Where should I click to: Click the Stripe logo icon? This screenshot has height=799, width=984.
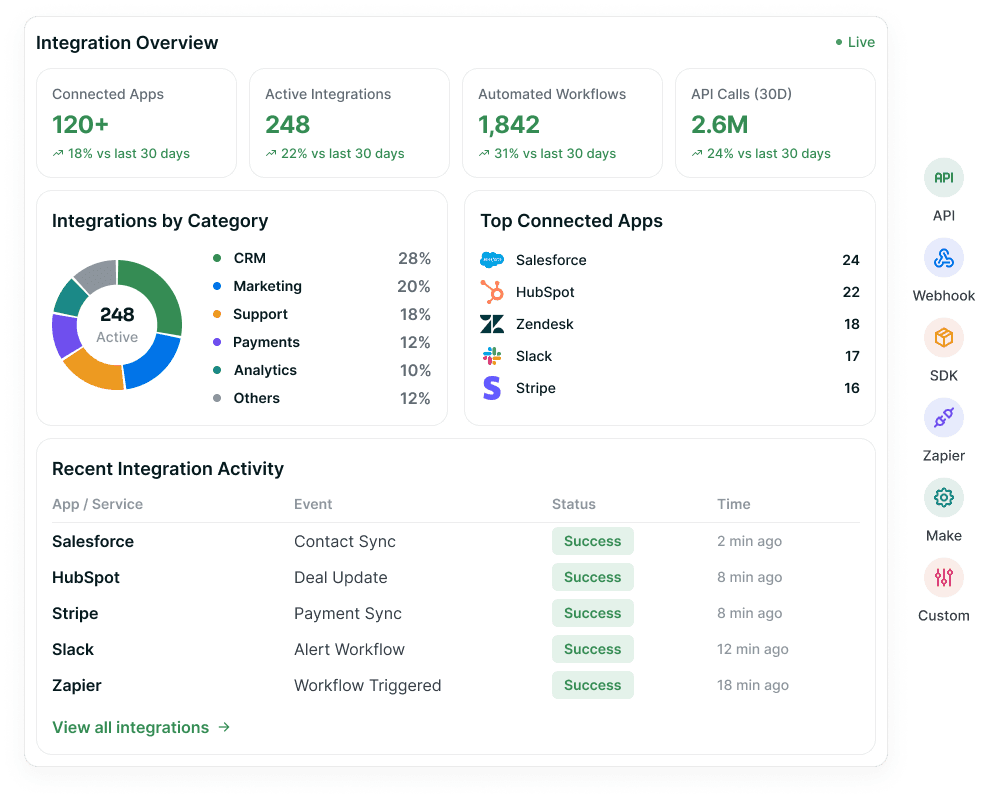[x=492, y=388]
